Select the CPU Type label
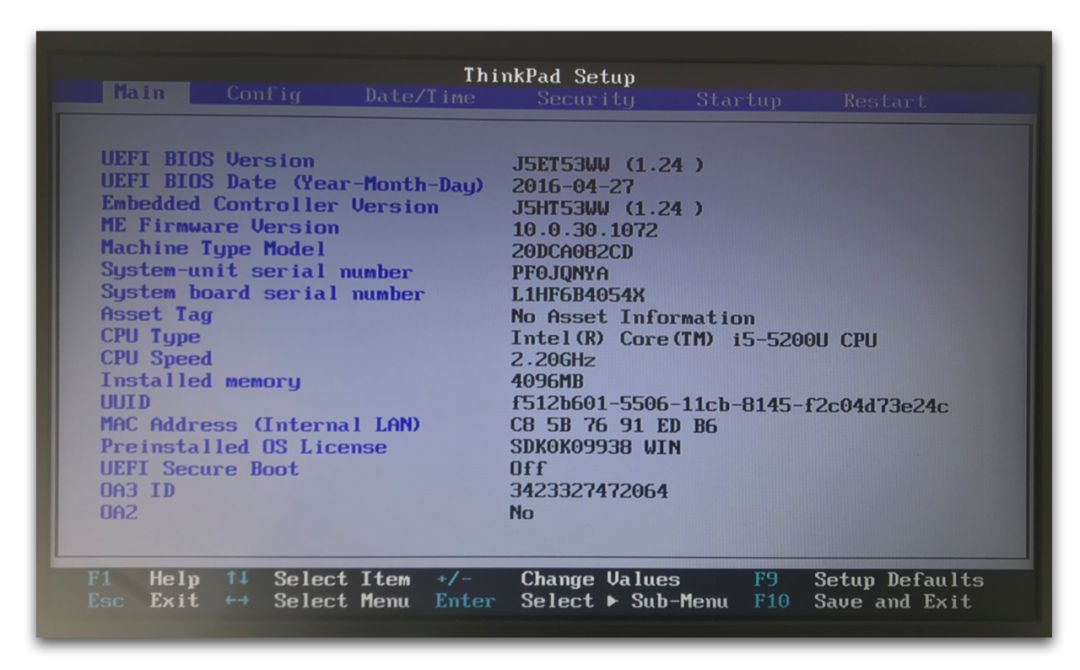 tap(151, 336)
